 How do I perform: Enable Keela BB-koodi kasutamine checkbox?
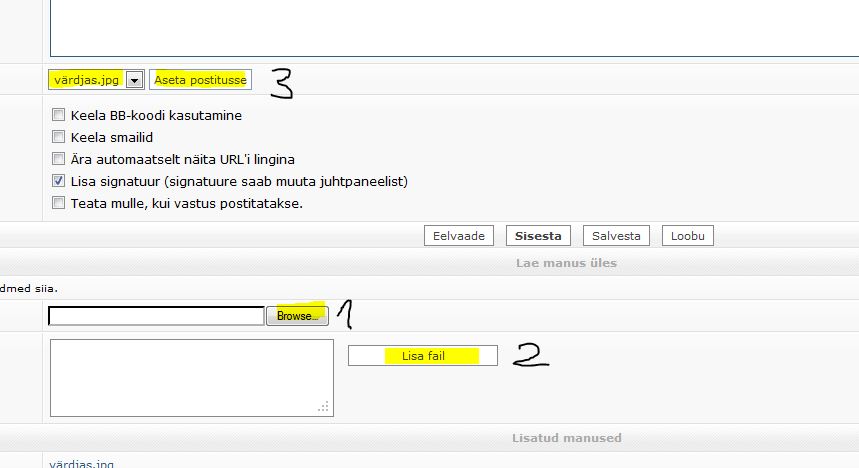59,115
